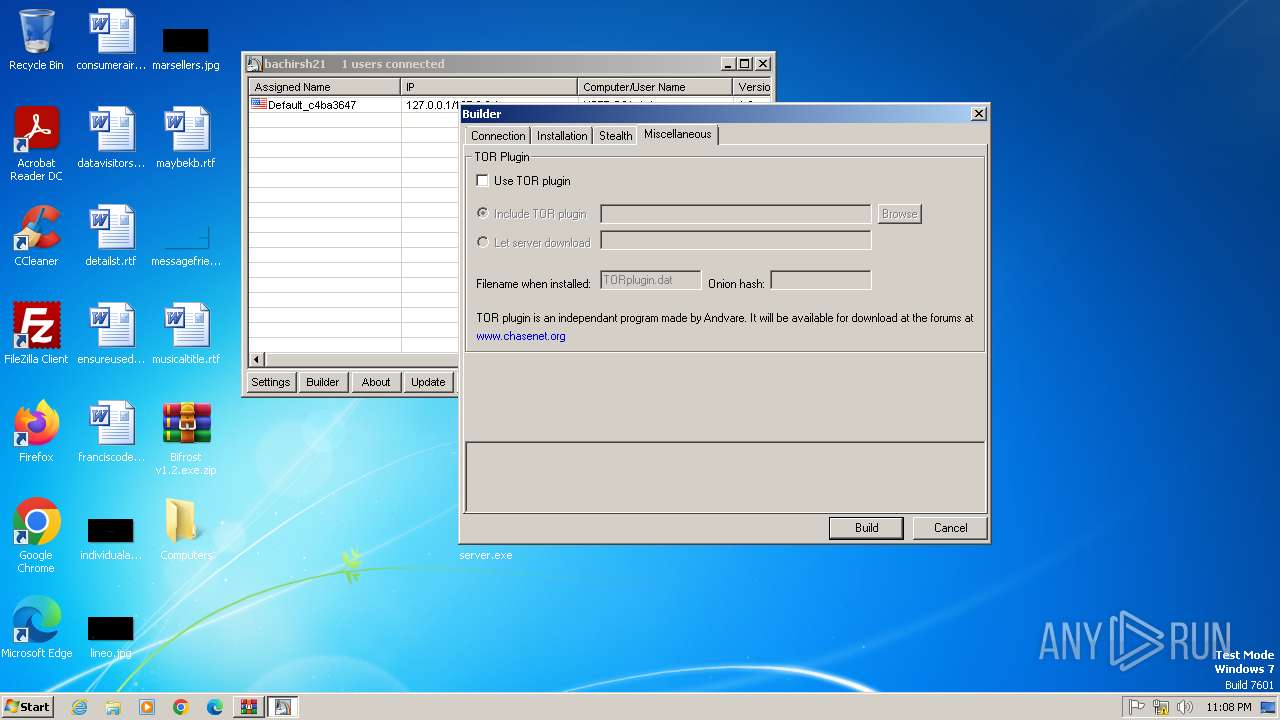Launch FileZilla Client shortcut
Viewport: 1280px width, 720px height.
point(36,335)
